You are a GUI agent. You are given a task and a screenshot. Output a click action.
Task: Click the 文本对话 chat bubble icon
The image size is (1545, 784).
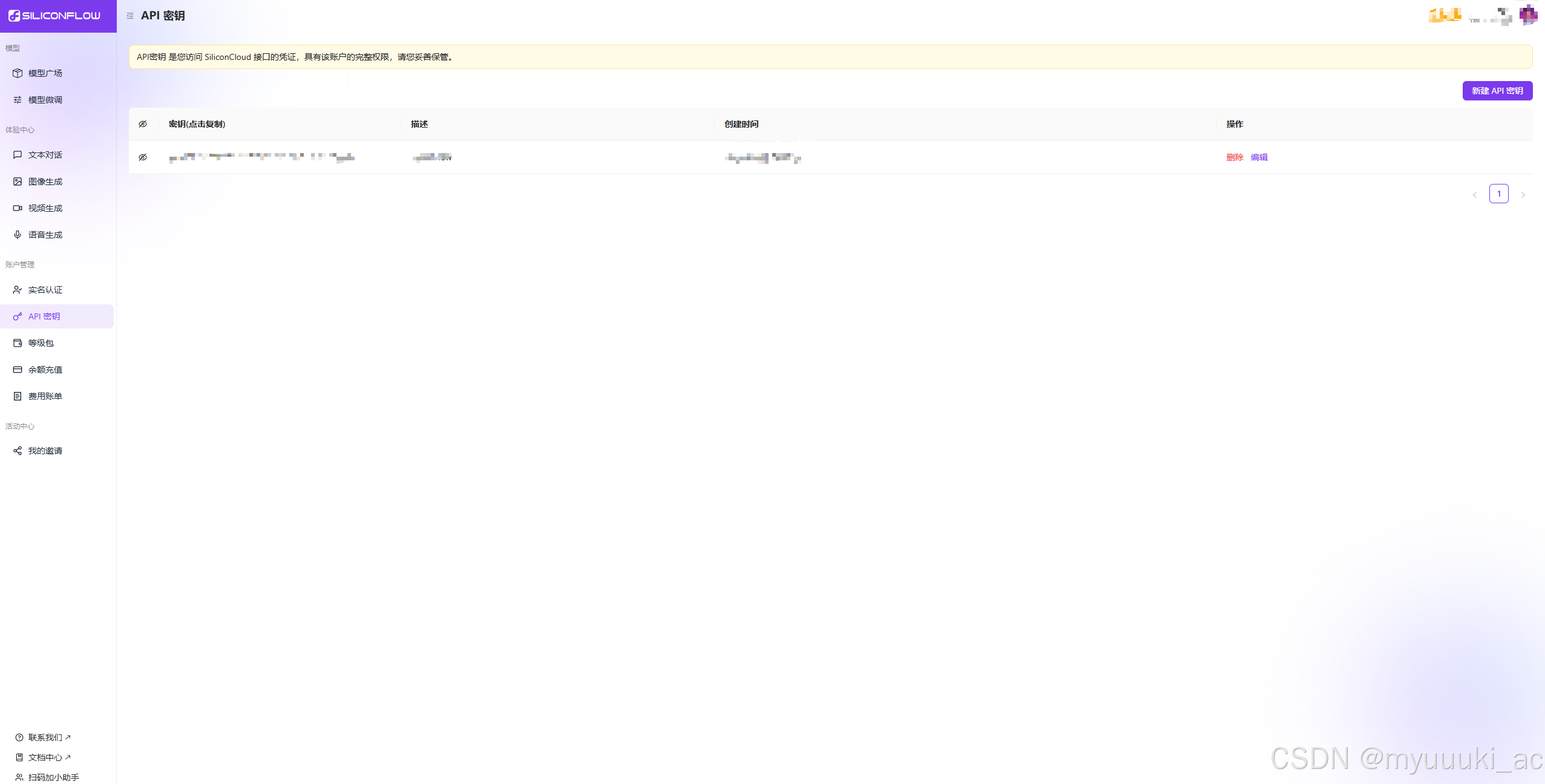pos(18,155)
